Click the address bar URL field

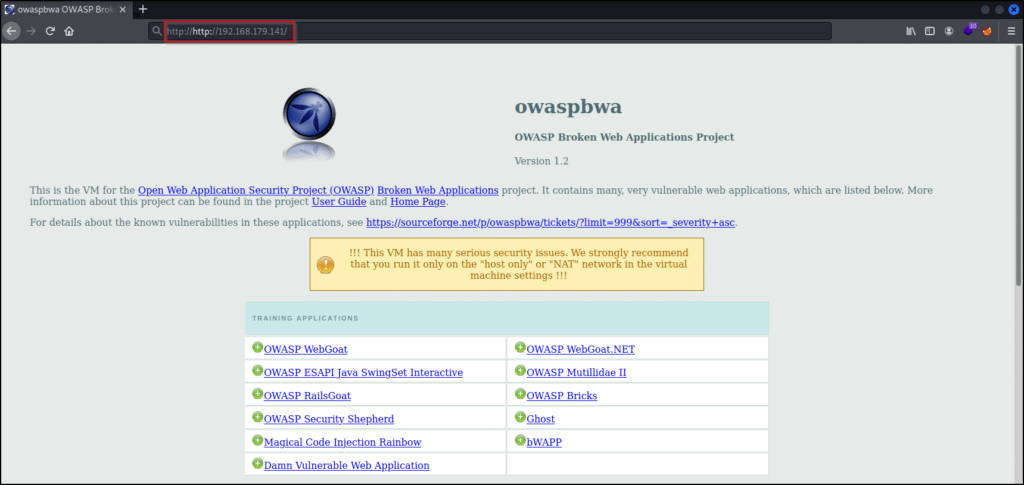pyautogui.click(x=500, y=31)
